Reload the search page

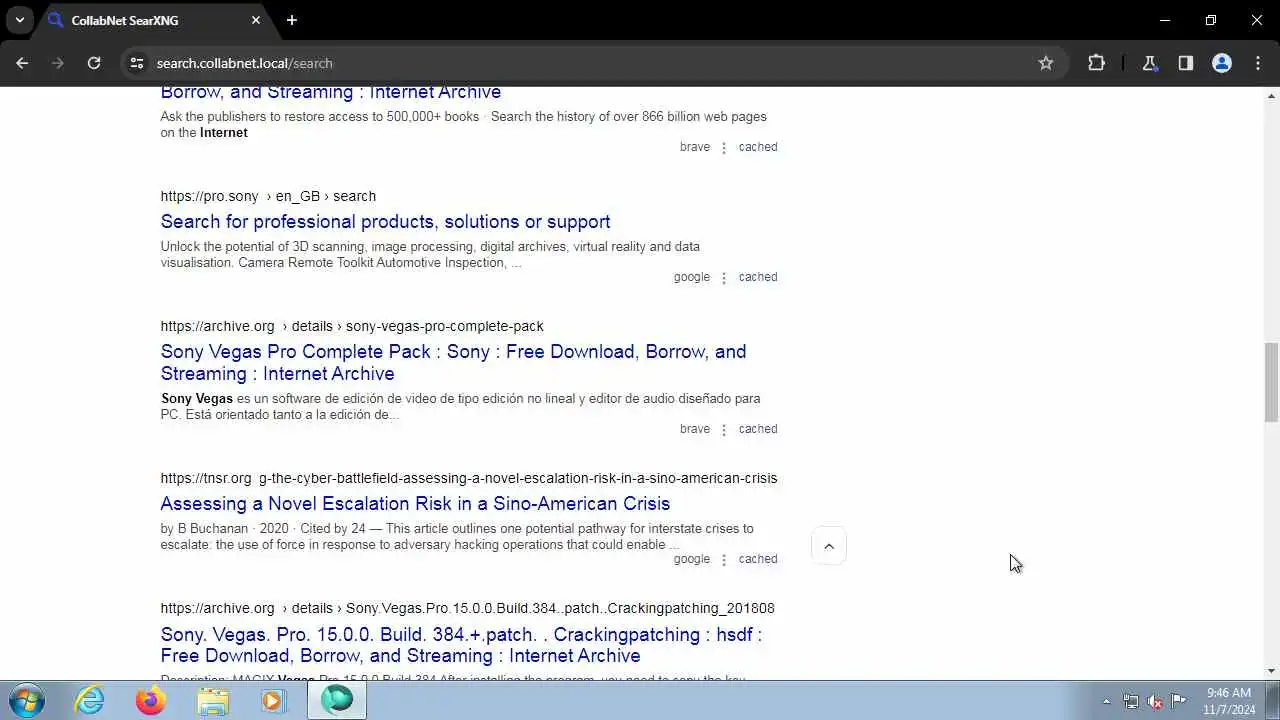pyautogui.click(x=94, y=63)
